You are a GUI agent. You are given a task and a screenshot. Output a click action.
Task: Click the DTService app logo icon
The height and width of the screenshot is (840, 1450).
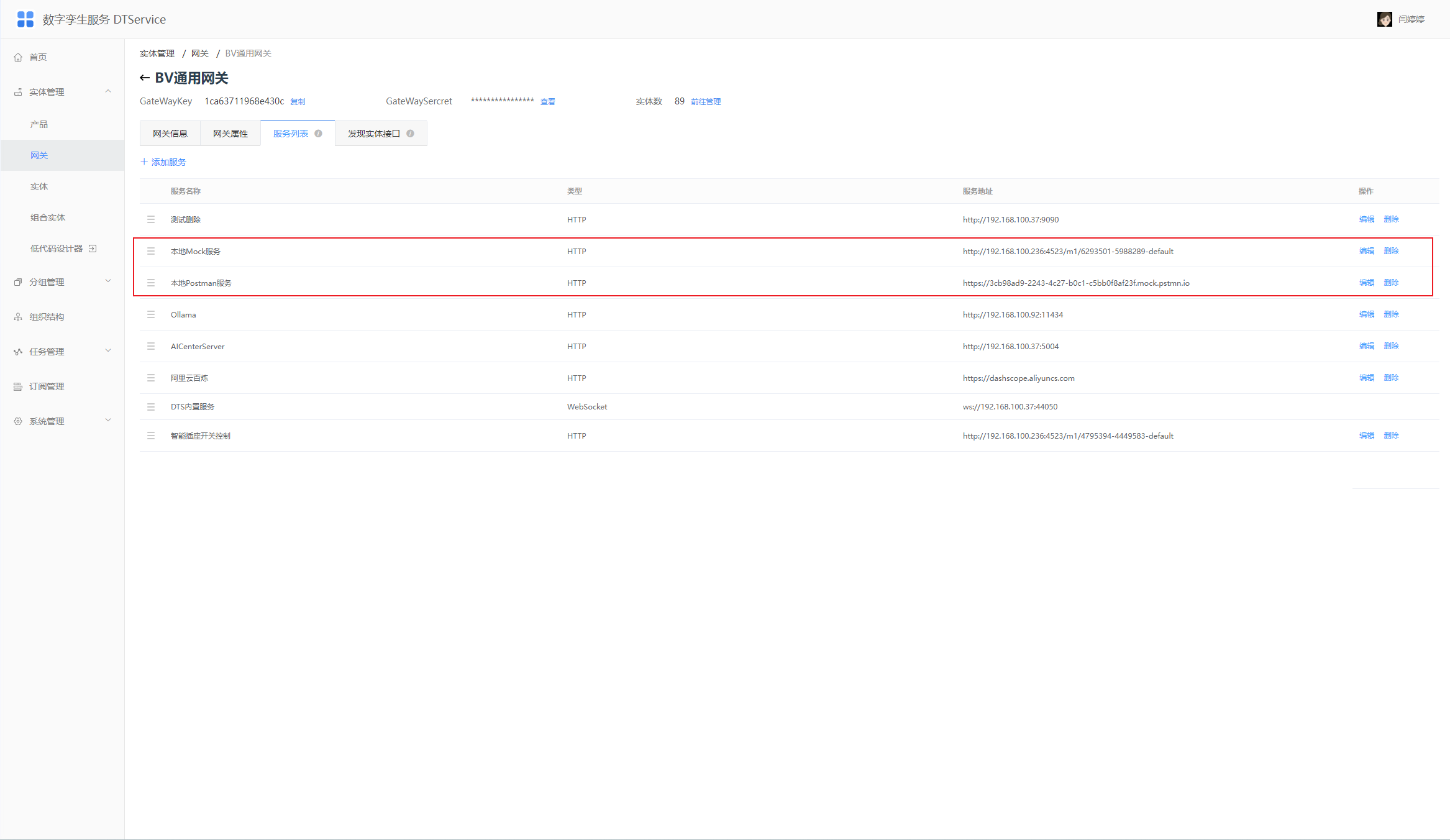coord(25,19)
